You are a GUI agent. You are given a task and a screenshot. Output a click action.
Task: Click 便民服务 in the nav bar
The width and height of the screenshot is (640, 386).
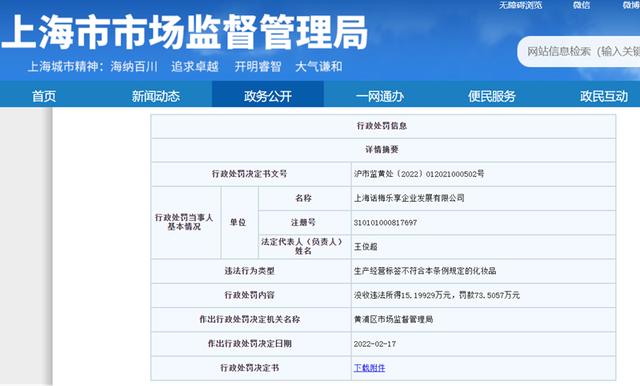(x=492, y=96)
